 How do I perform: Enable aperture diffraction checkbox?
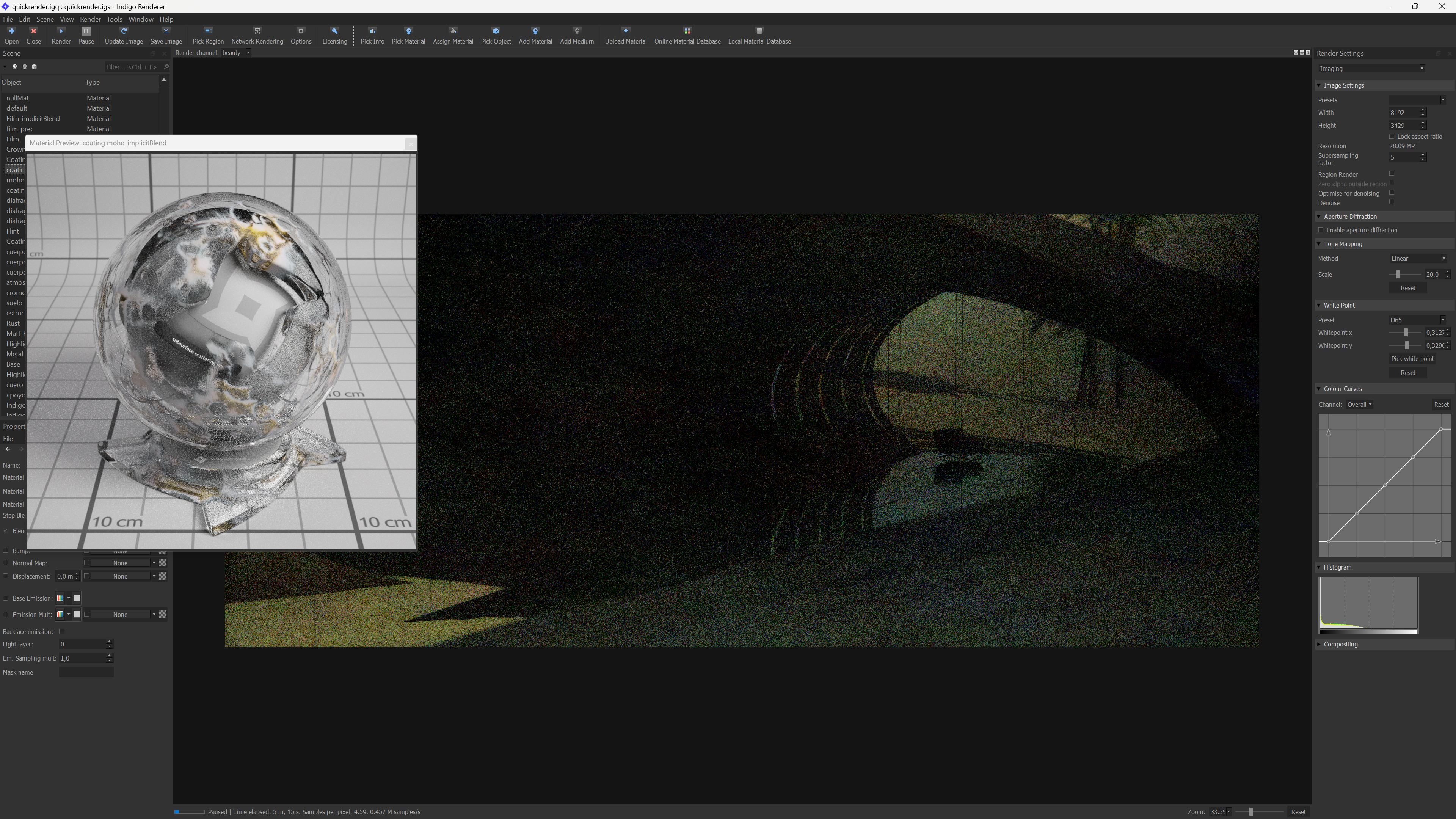1321,230
